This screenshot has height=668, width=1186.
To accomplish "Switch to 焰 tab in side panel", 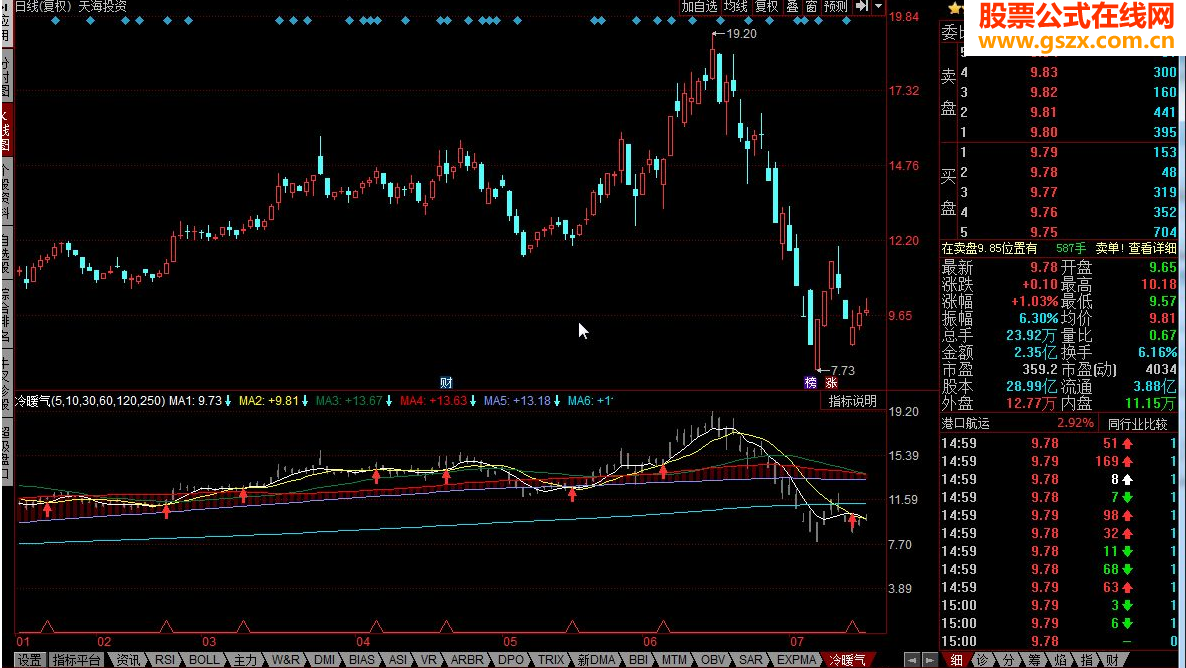I will click(1060, 660).
